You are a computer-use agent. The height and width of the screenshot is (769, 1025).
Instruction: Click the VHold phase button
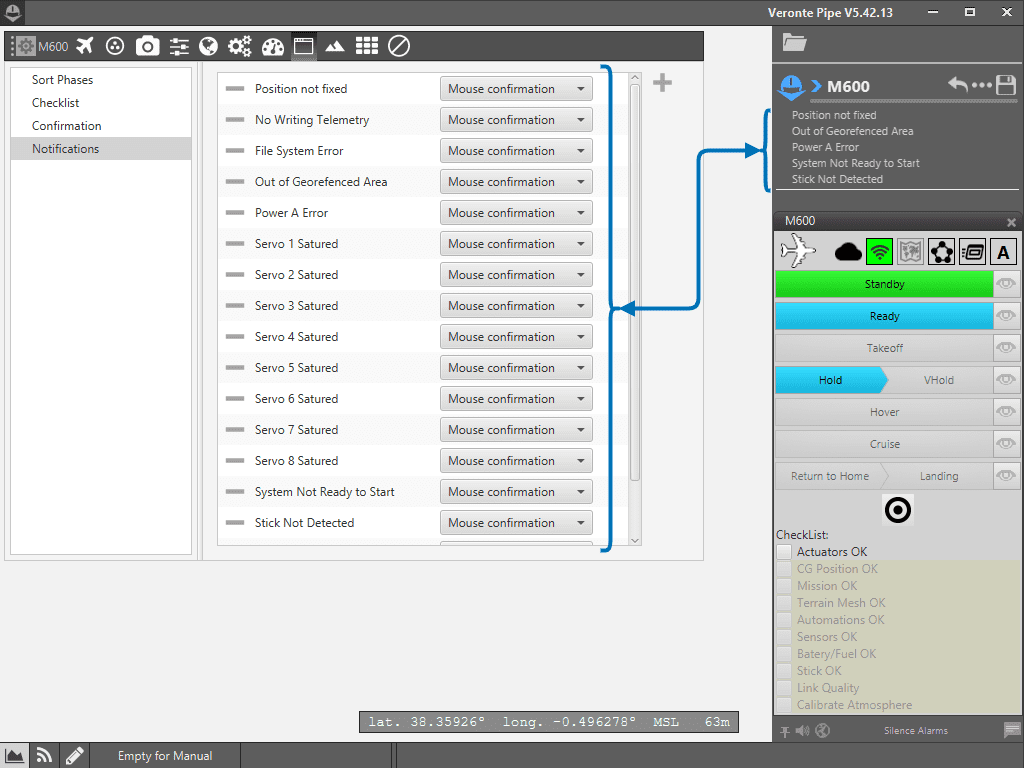tap(939, 380)
